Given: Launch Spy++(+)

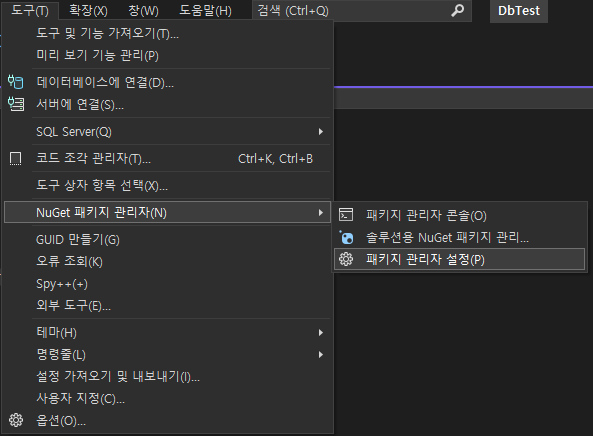Looking at the screenshot, I should [168, 284].
